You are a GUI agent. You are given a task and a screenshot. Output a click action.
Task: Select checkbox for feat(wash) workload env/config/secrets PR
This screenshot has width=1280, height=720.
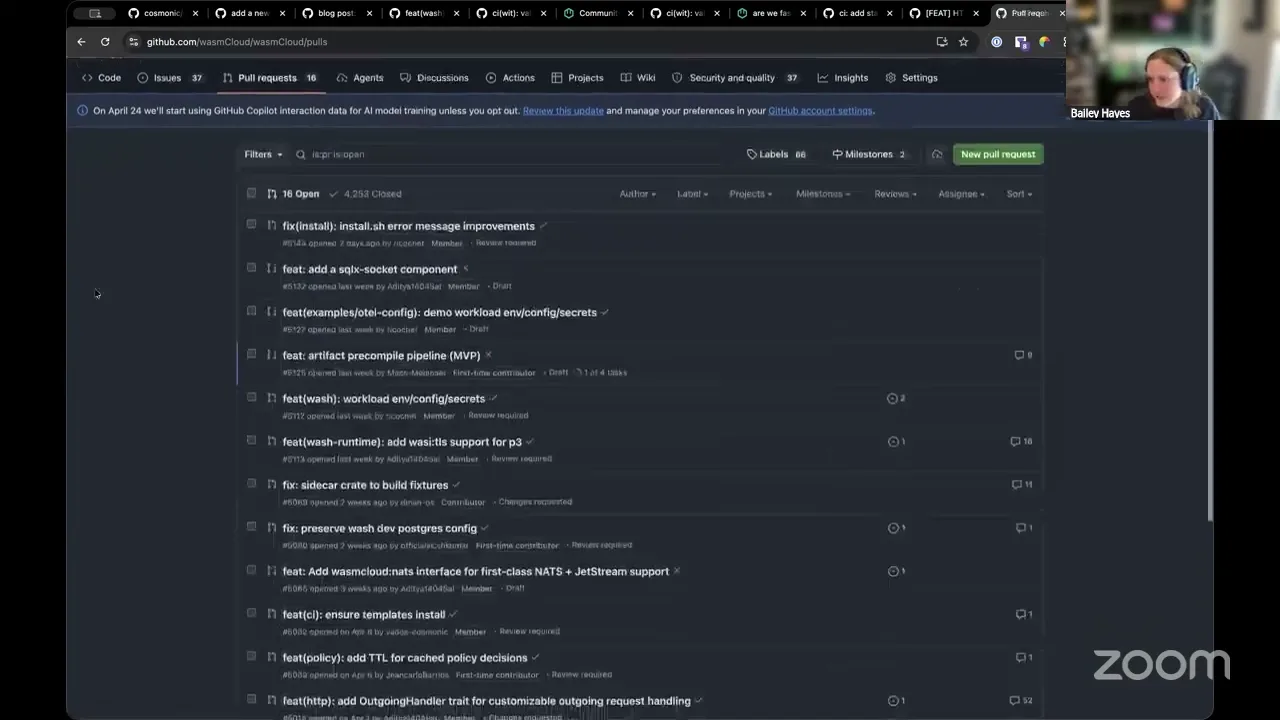tap(251, 397)
